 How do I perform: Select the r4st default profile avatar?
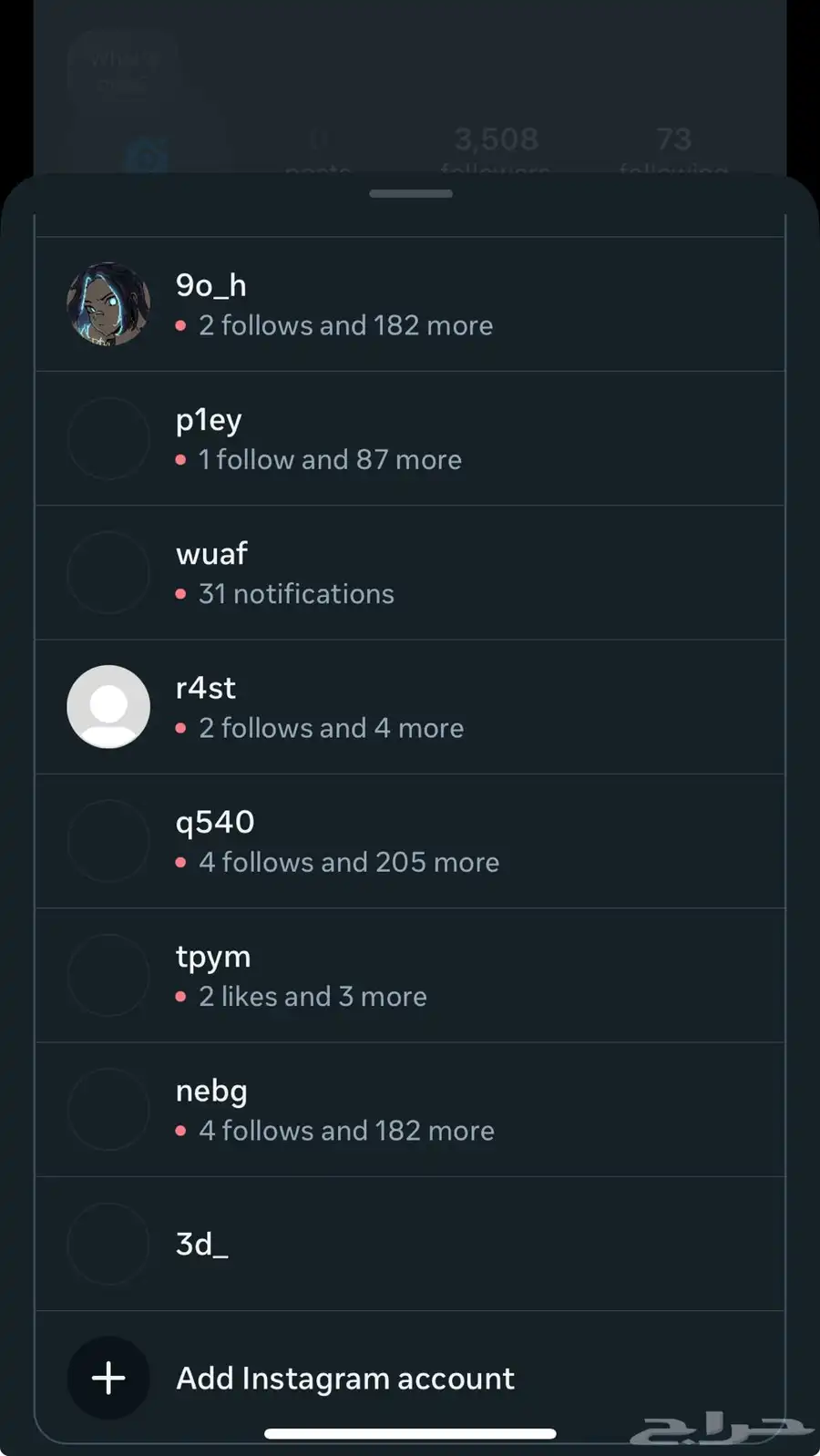coord(108,707)
